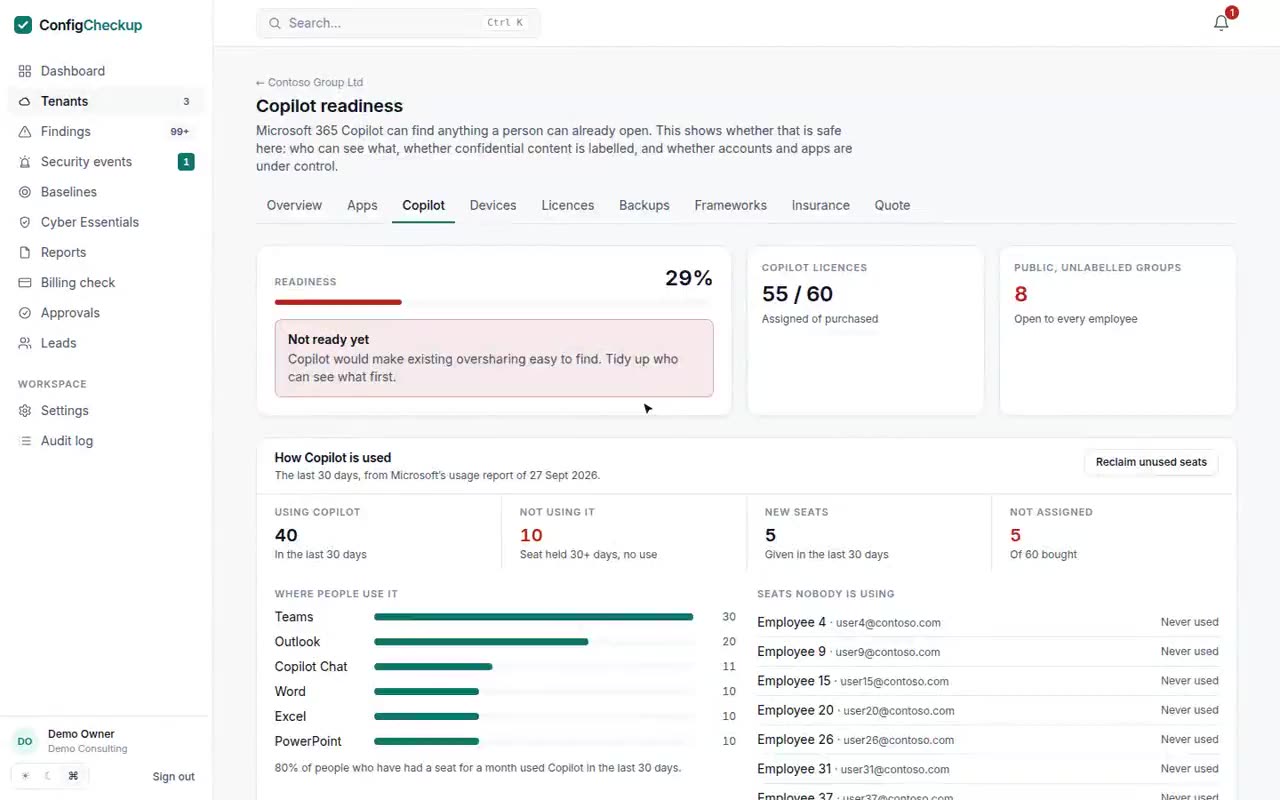Image resolution: width=1280 pixels, height=800 pixels.
Task: Switch to light theme with sun icon
Action: pos(26,776)
